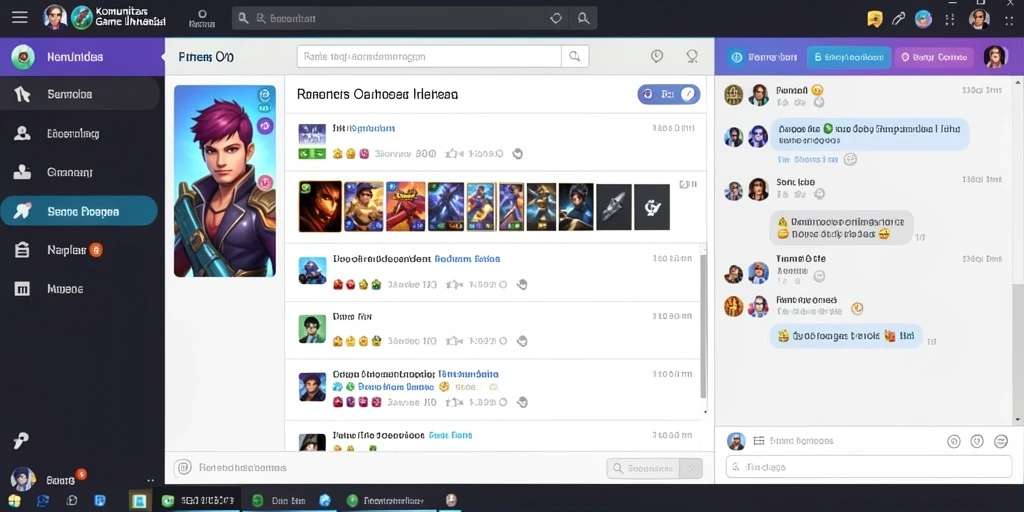Click the search button beside the center panel search field
Screen dimensions: 1024x512
(x=575, y=56)
